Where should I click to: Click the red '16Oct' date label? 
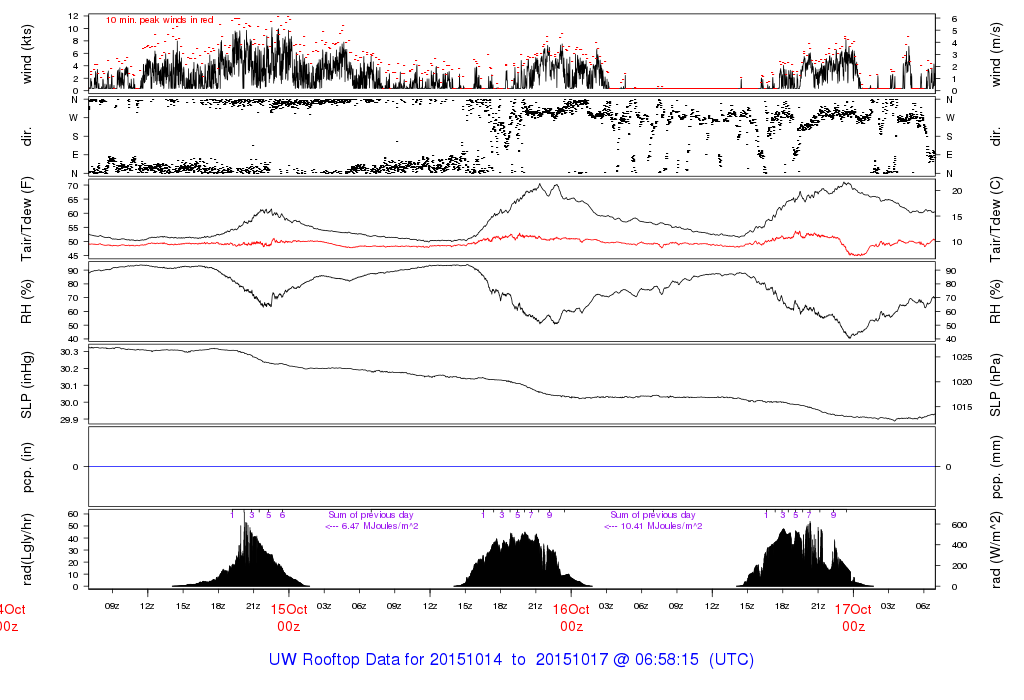571,609
